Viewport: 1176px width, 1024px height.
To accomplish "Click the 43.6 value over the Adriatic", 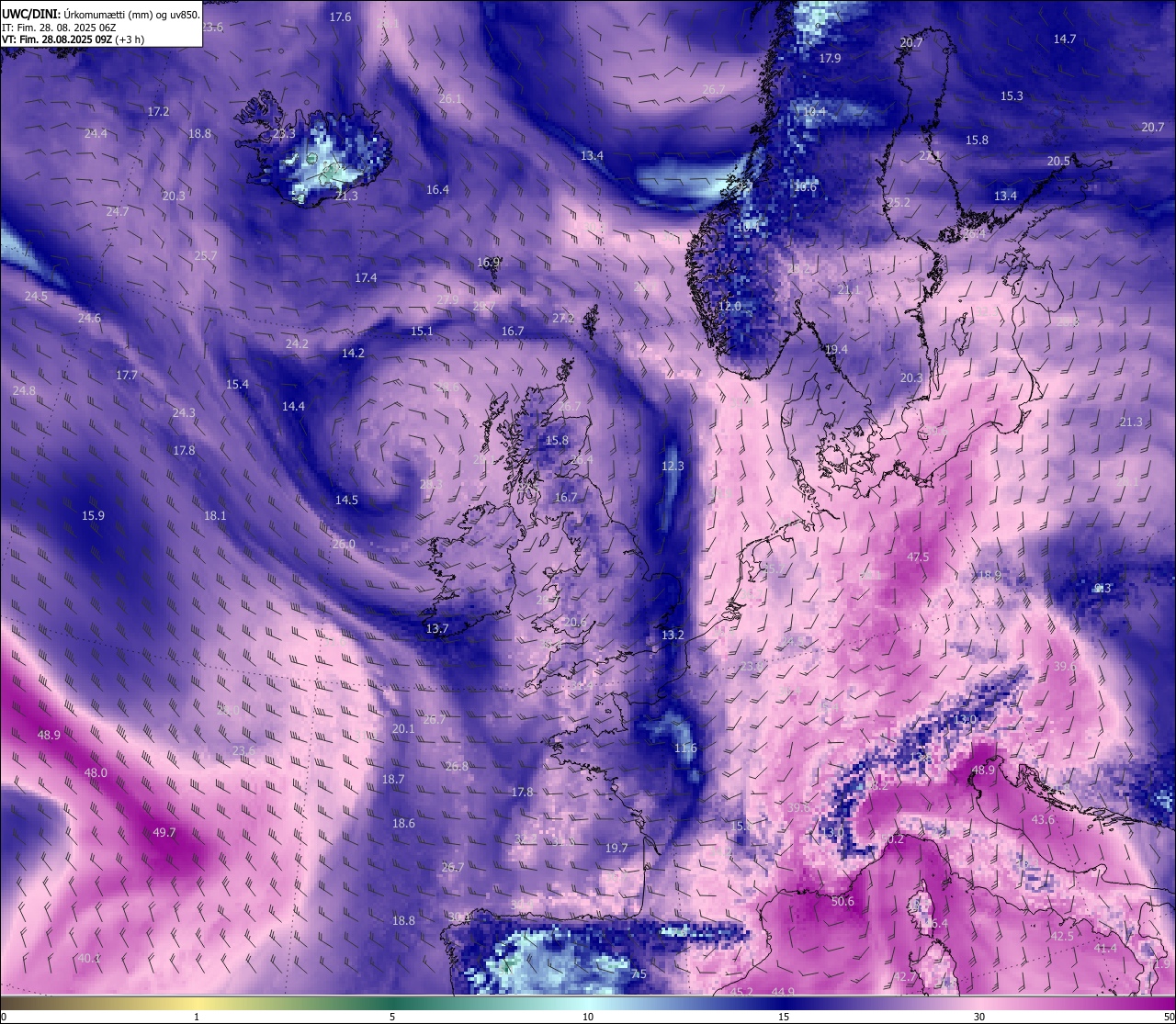I will coord(1043,820).
